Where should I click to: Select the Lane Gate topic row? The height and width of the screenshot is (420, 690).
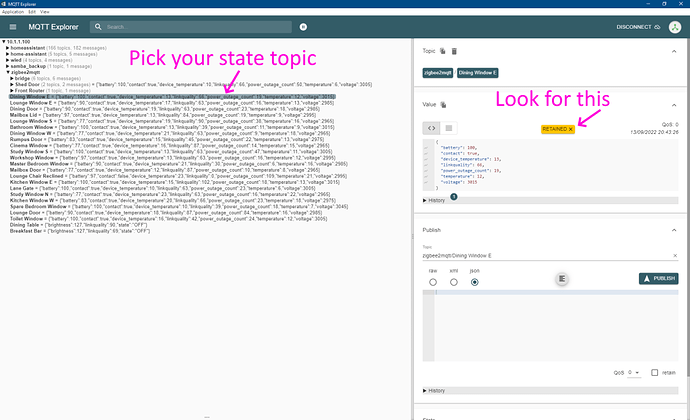(162, 188)
